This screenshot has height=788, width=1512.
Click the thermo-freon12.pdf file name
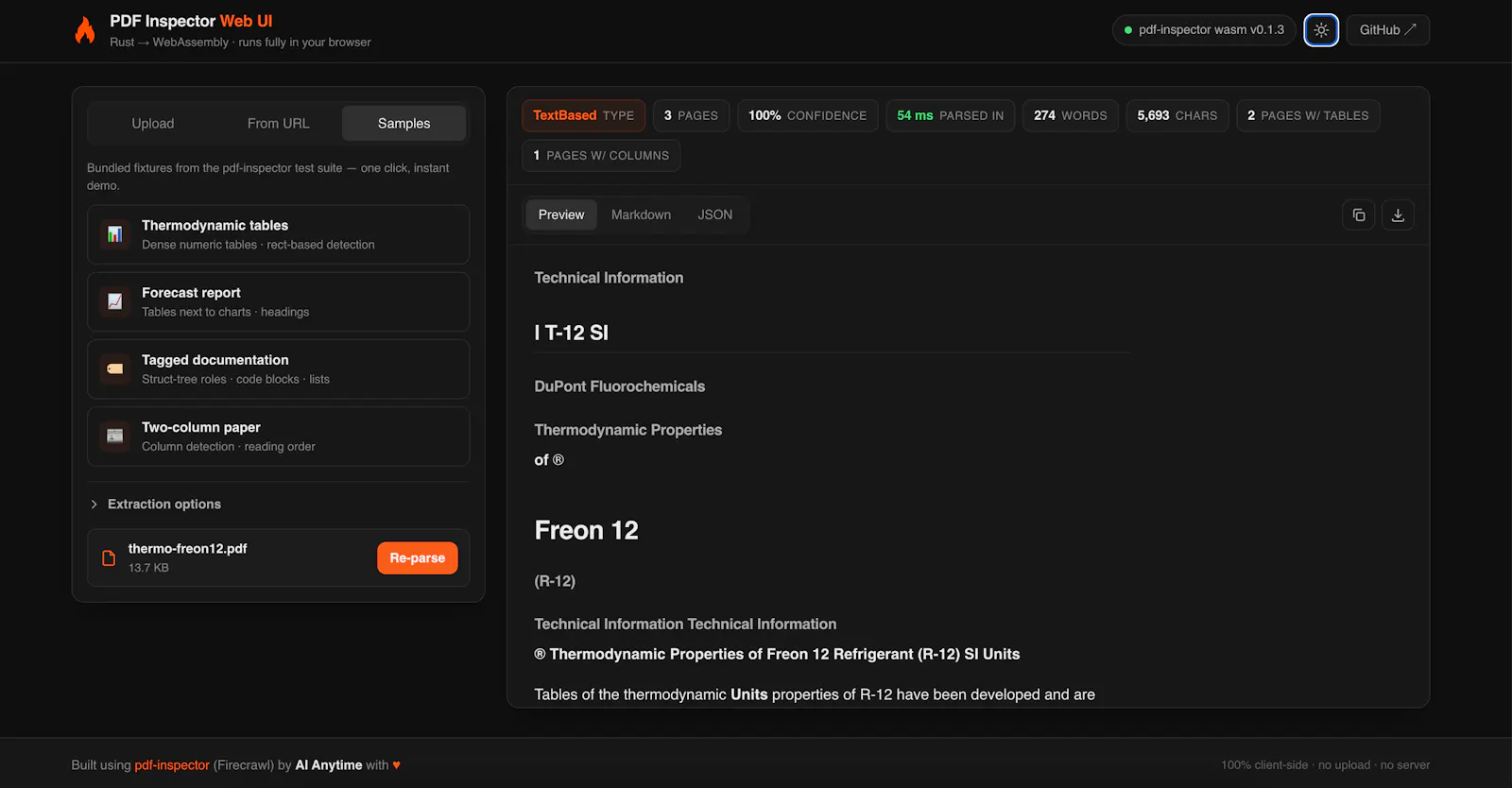pos(187,549)
